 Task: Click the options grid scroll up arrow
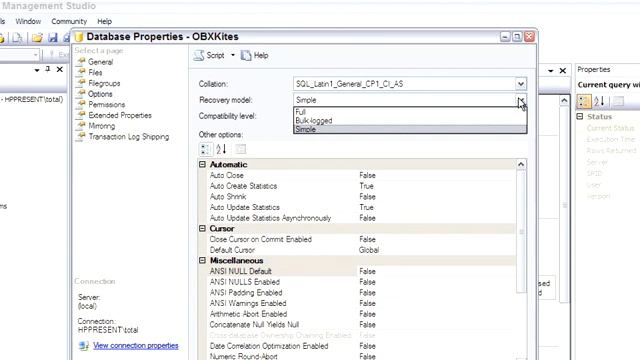click(x=521, y=164)
